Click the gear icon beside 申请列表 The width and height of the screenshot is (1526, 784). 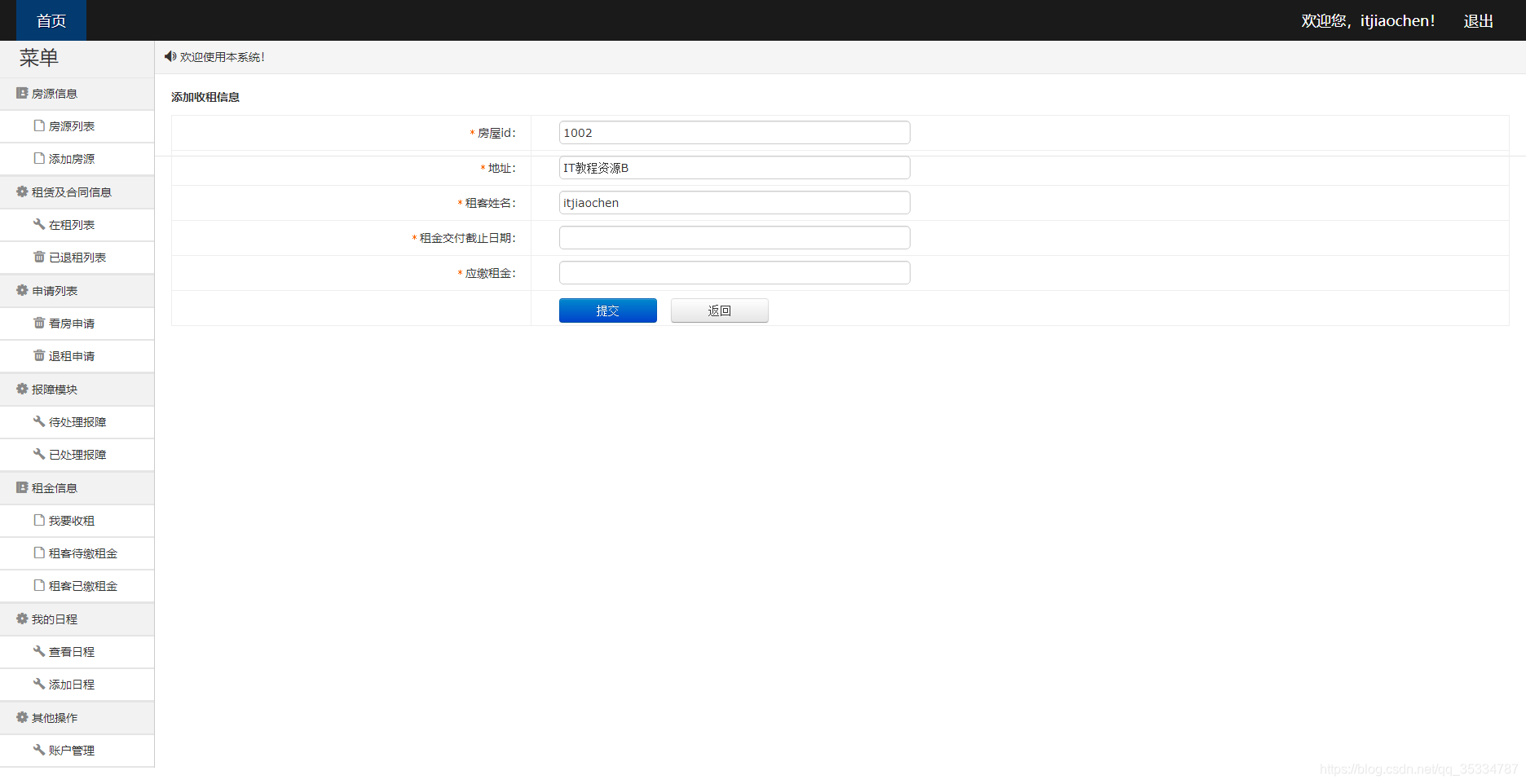[22, 290]
